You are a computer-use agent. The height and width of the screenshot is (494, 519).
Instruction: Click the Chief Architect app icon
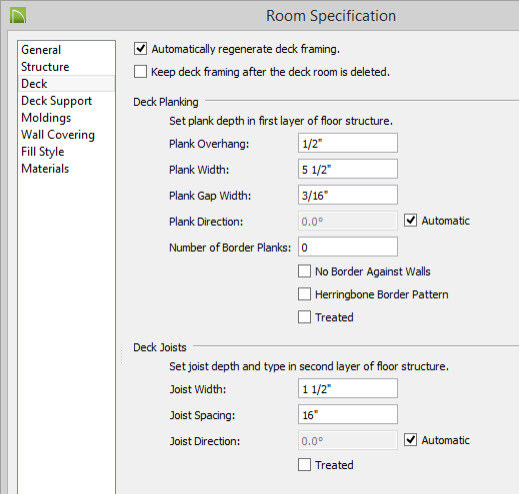click(18, 16)
